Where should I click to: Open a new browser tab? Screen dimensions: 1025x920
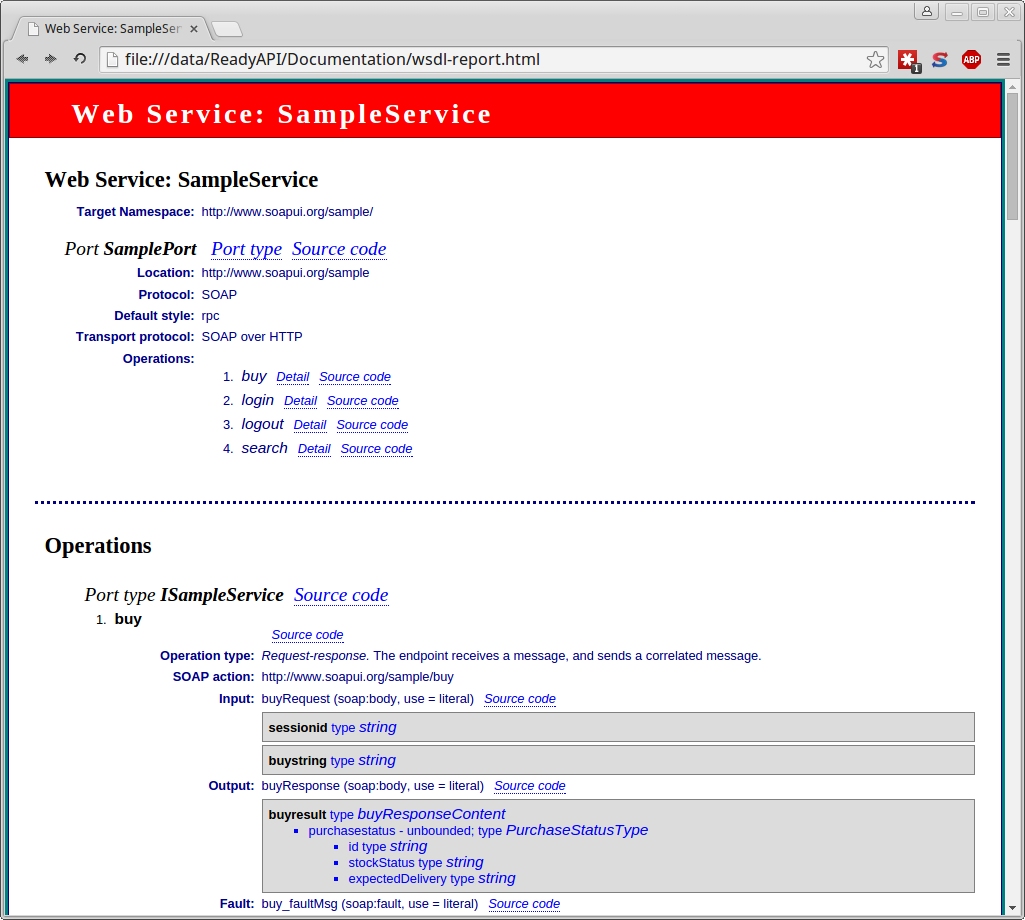[228, 29]
